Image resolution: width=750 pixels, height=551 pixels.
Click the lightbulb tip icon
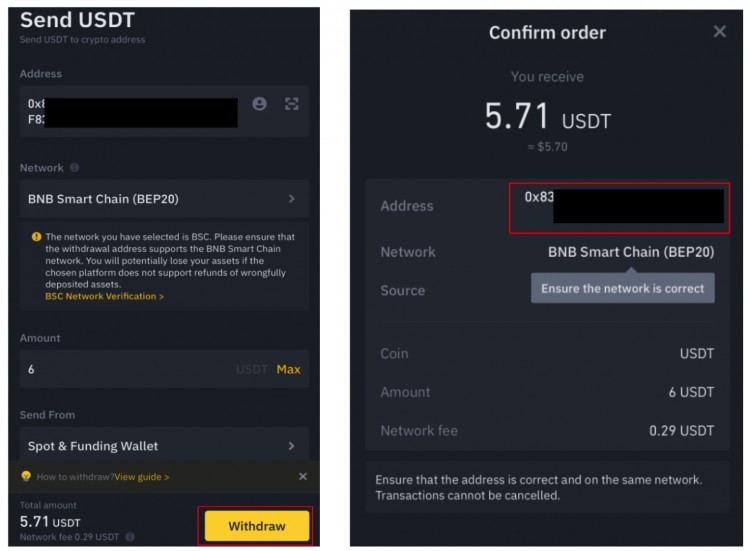click(x=26, y=476)
